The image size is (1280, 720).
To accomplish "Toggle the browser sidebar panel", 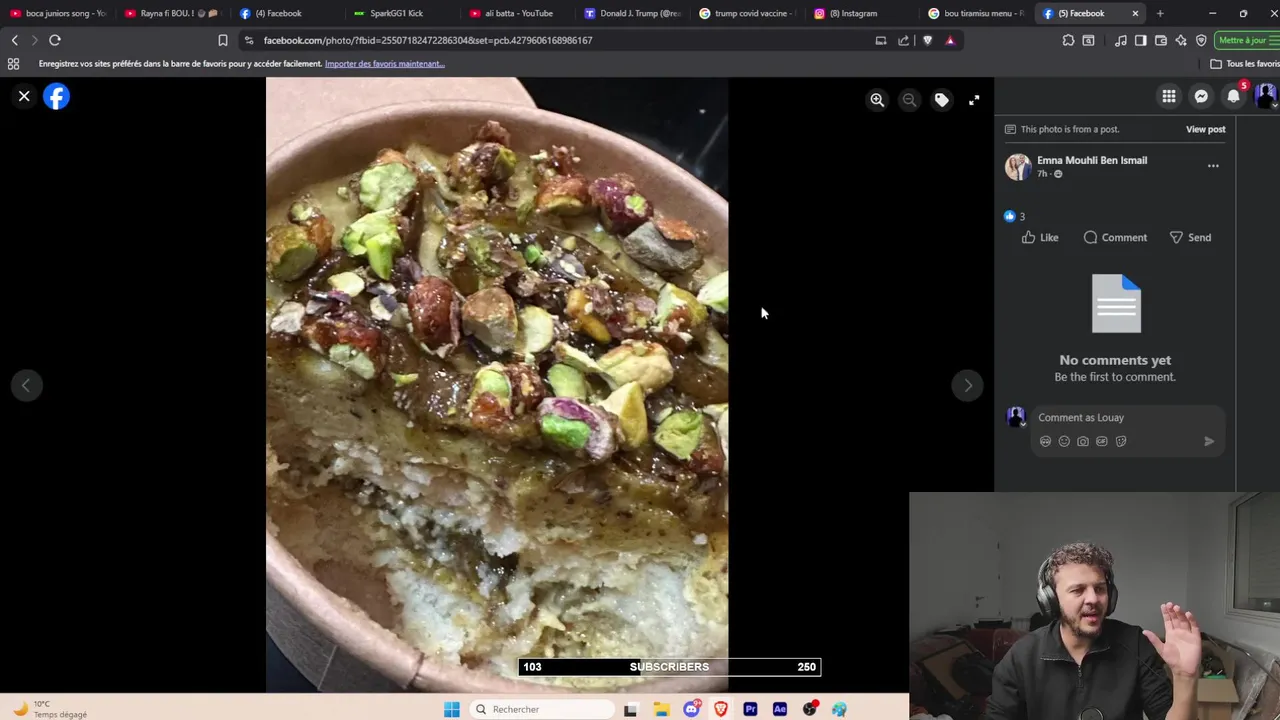I will tap(1140, 40).
